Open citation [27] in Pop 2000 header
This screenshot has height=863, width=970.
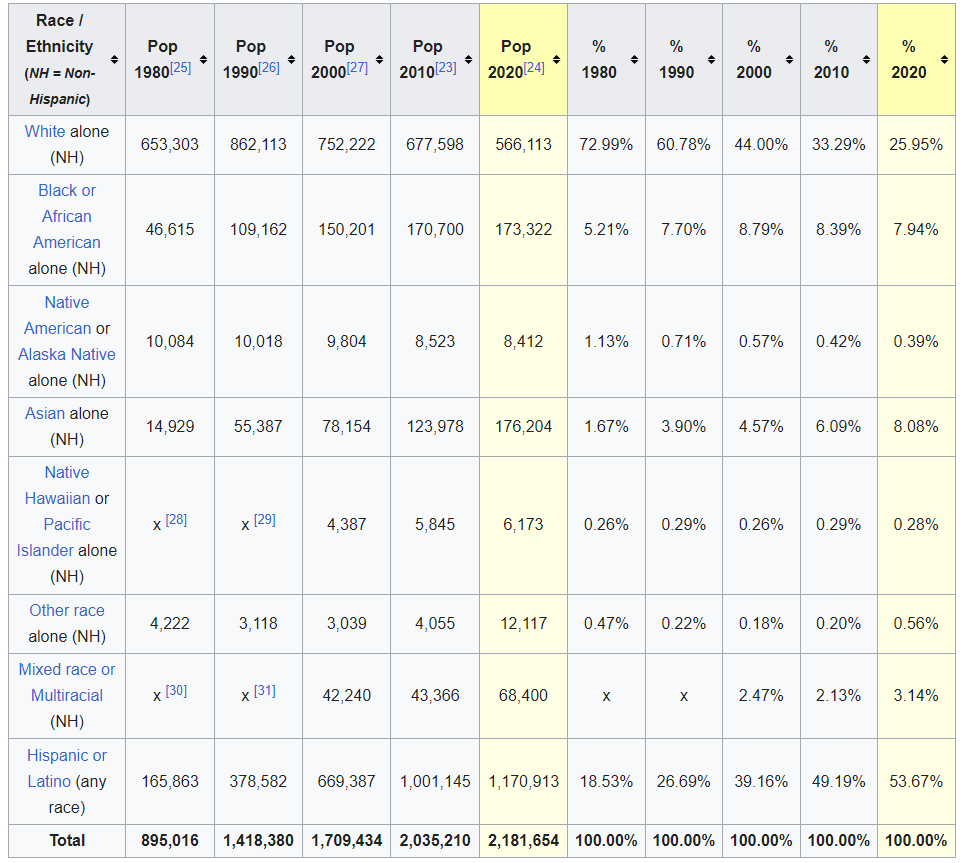(358, 67)
